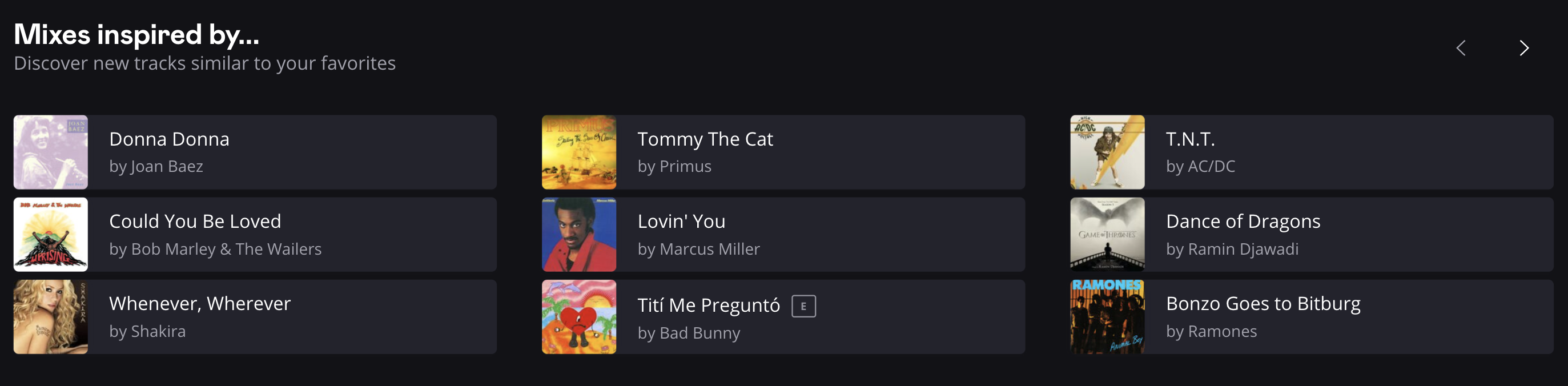Play Could You Be Loved mix
This screenshot has width=1568, height=386.
pyautogui.click(x=195, y=222)
